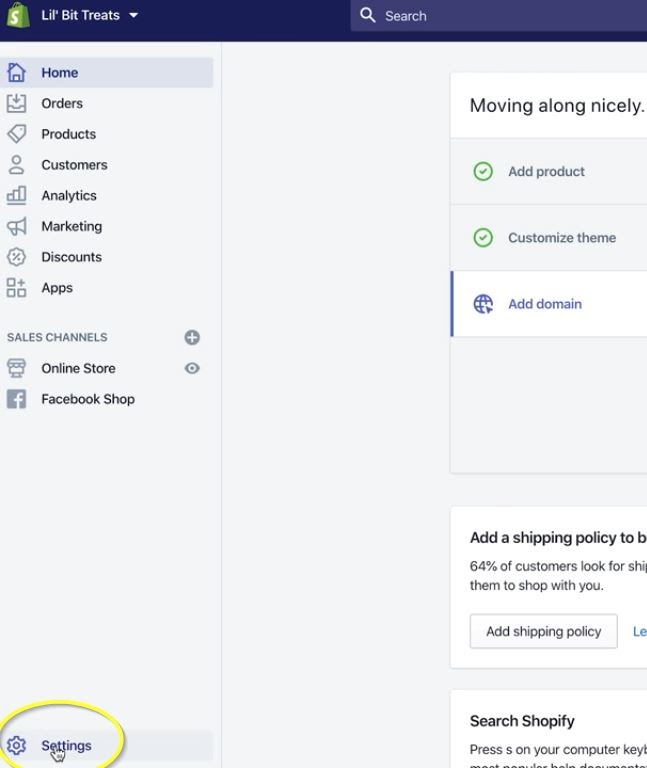
Task: Click the '64% of customers' description text
Action: tap(558, 576)
